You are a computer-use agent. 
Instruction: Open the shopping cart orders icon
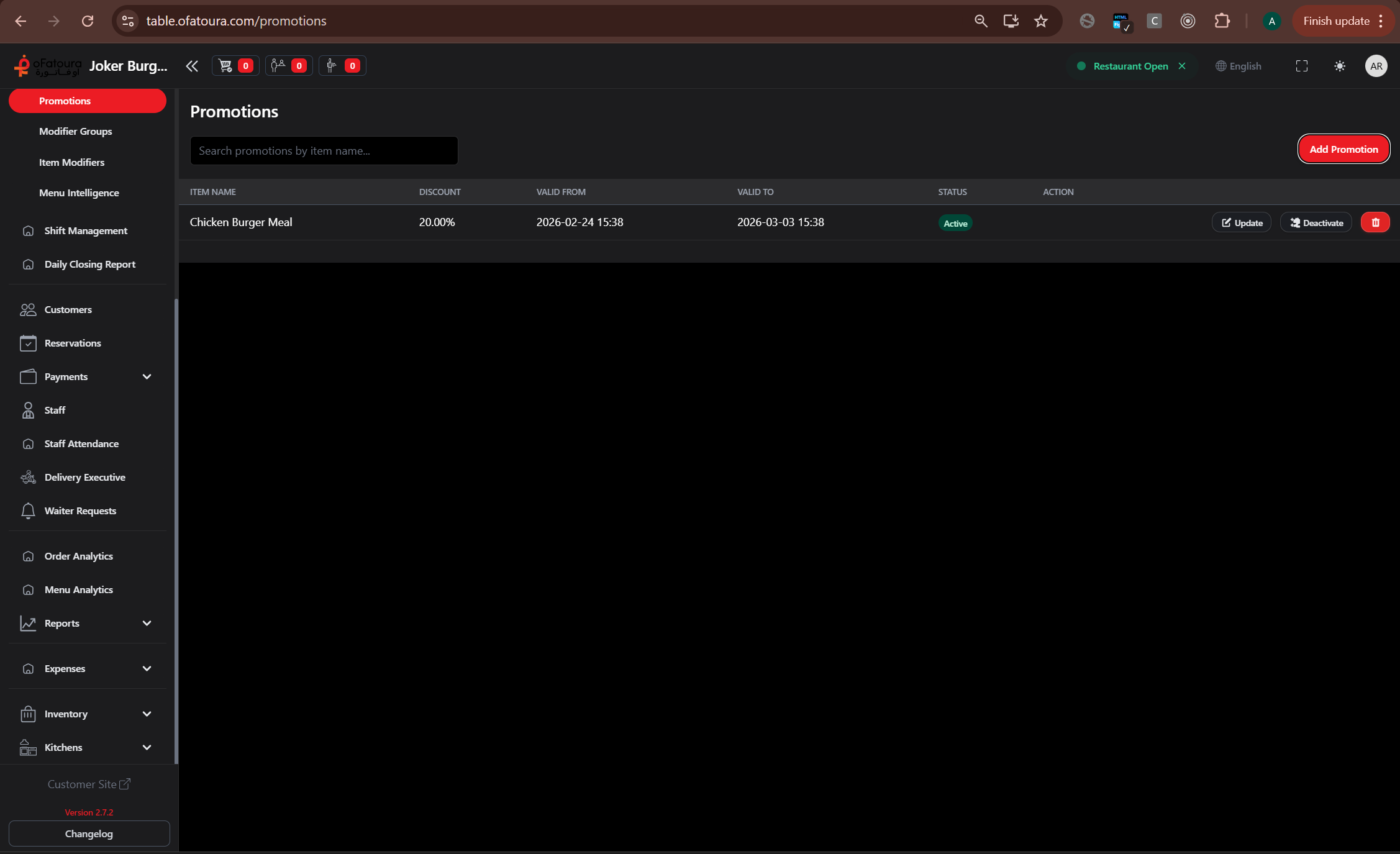pos(235,66)
